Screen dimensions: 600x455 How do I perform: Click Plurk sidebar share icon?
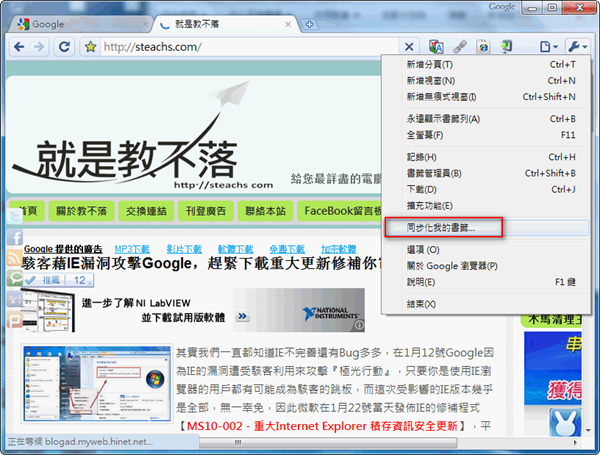click(x=15, y=320)
